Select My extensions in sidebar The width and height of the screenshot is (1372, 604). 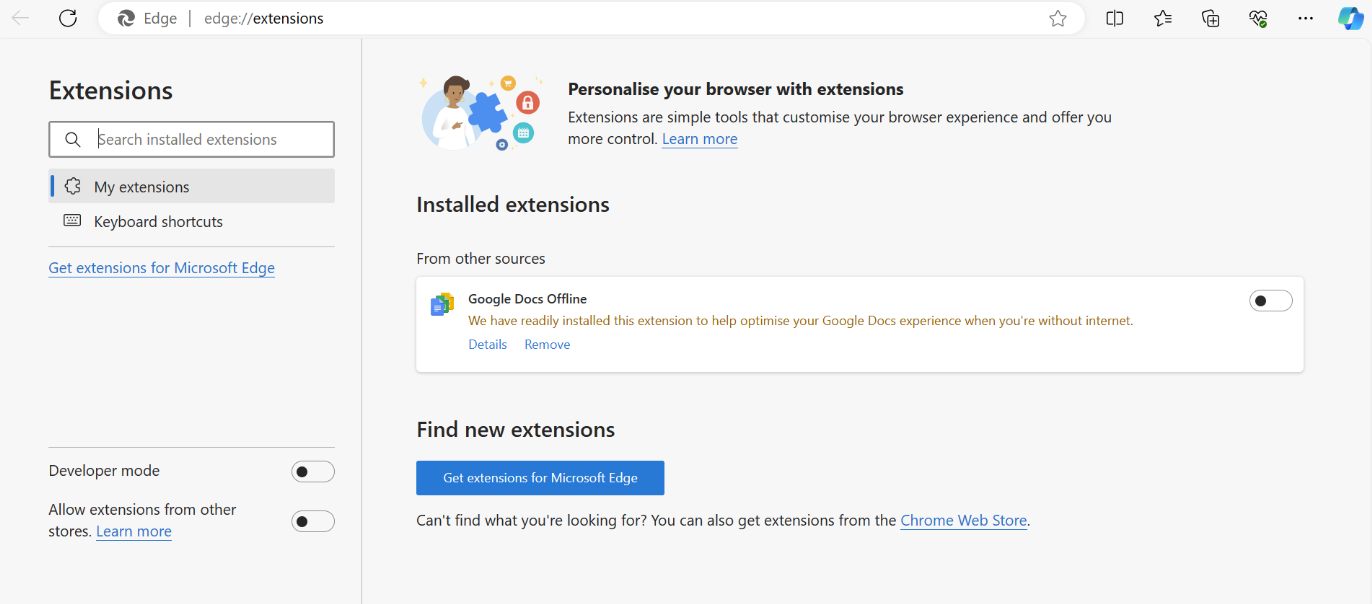click(192, 186)
